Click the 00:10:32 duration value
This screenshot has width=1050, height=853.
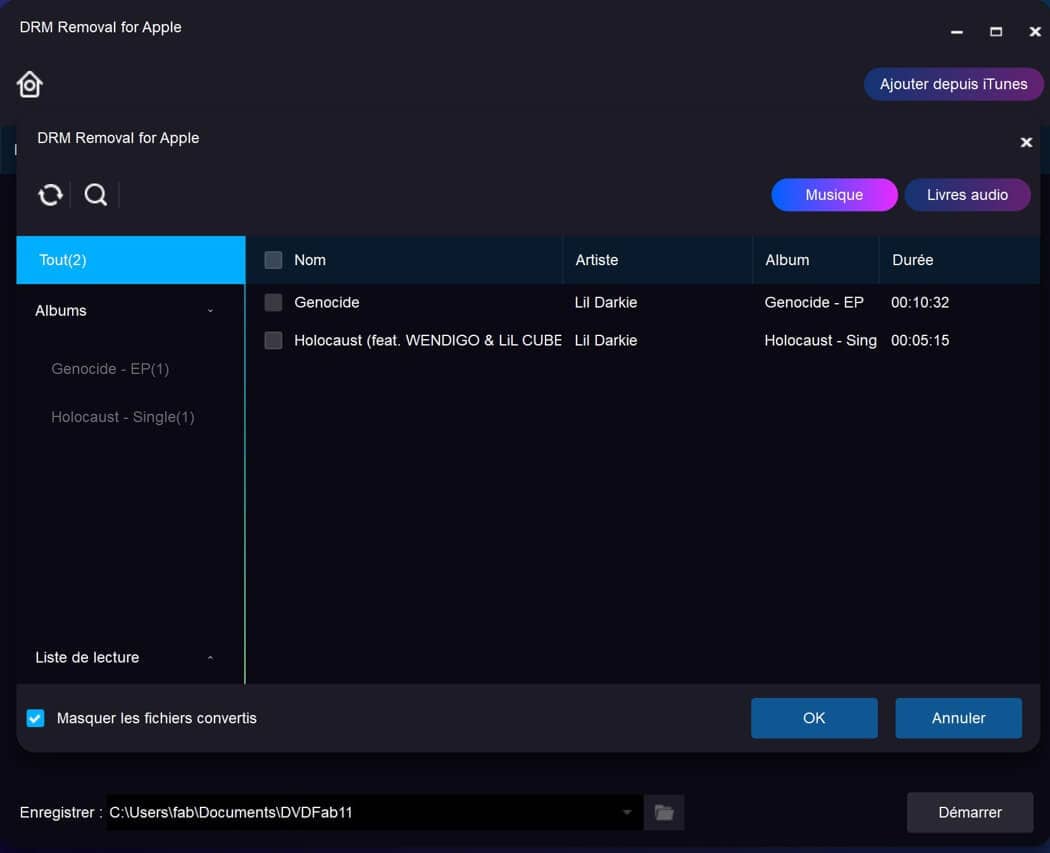click(x=919, y=303)
